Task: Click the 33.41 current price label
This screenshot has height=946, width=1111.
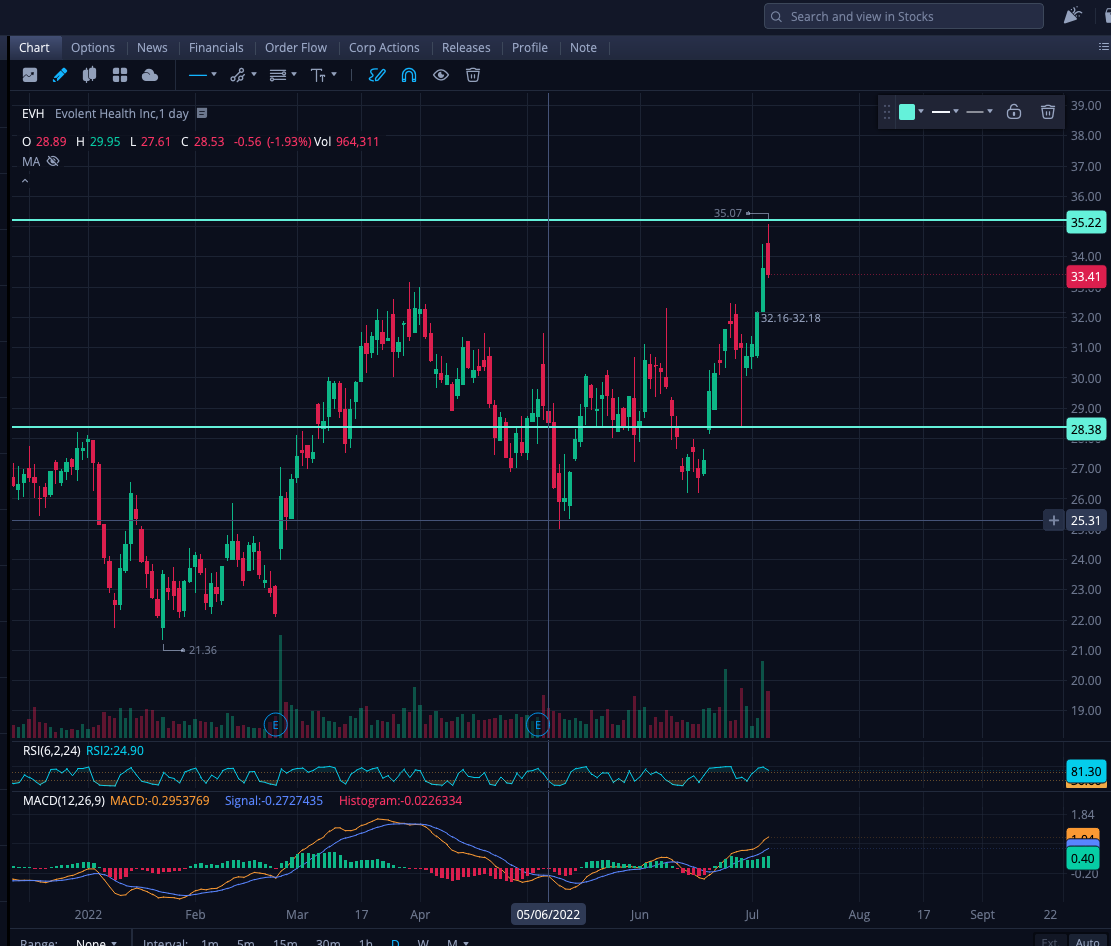Action: [1085, 276]
